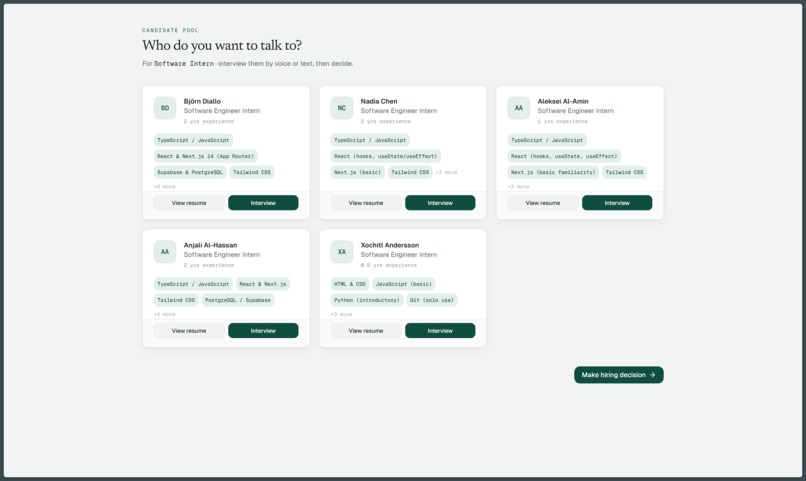Expand +3 more skills for Xochitl Andersson

click(341, 314)
